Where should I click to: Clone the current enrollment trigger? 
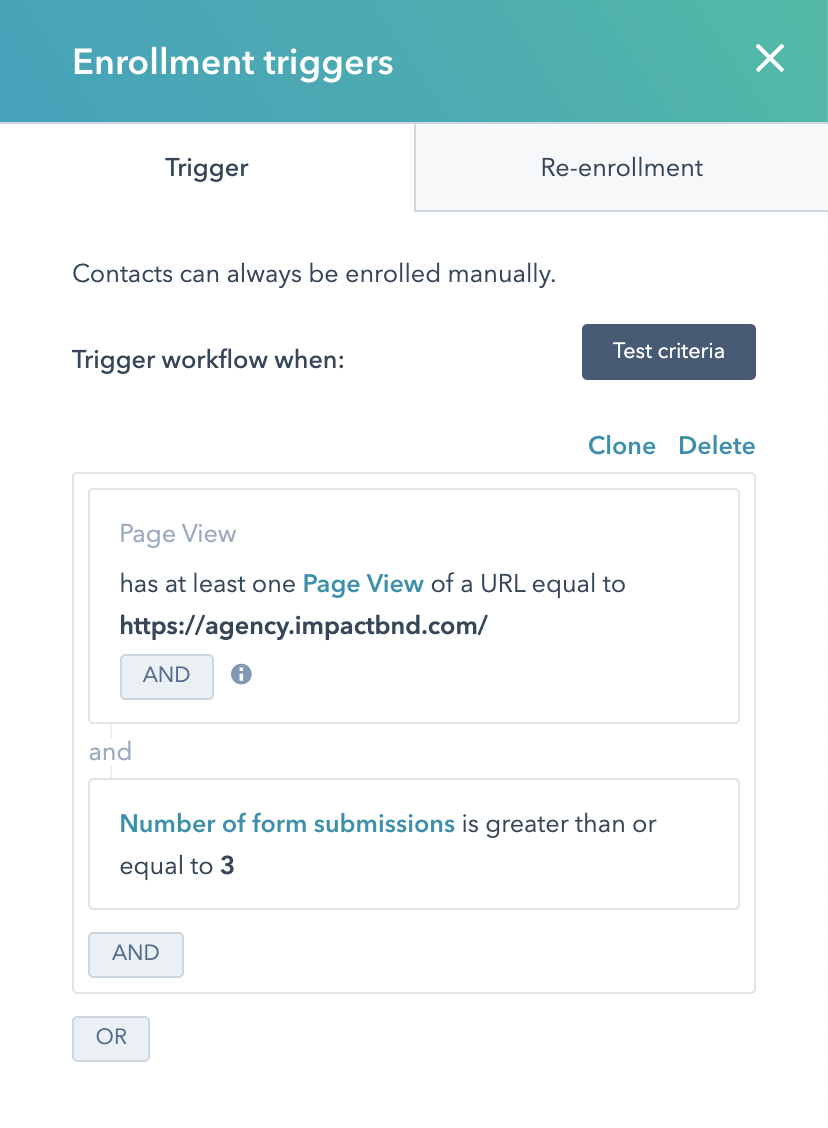[x=622, y=445]
